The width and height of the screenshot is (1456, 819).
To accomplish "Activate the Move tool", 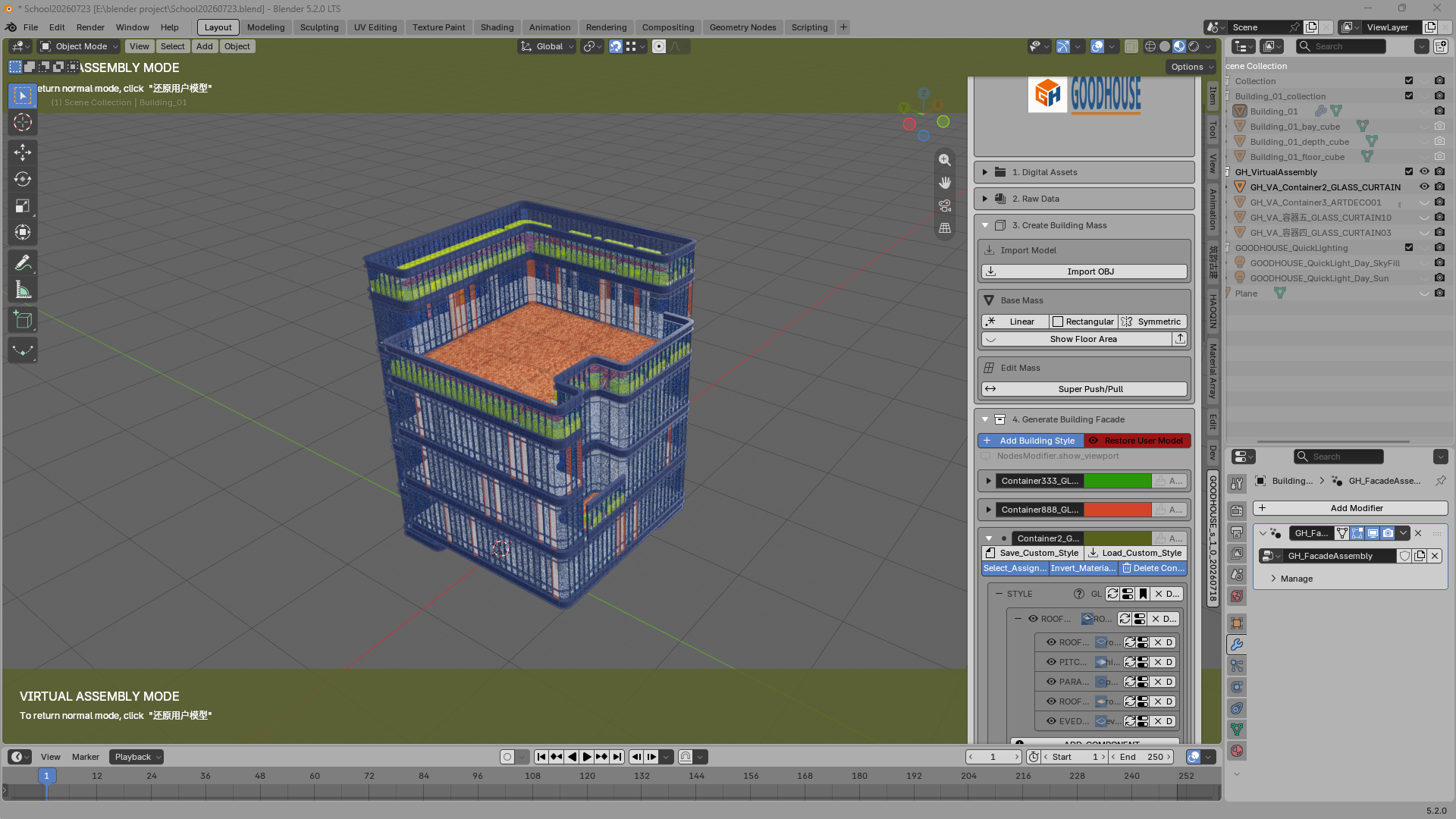I will pyautogui.click(x=23, y=152).
